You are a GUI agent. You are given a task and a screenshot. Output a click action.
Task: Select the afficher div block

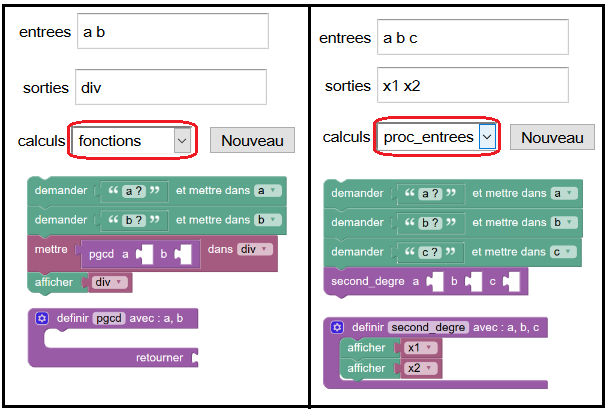click(x=54, y=282)
